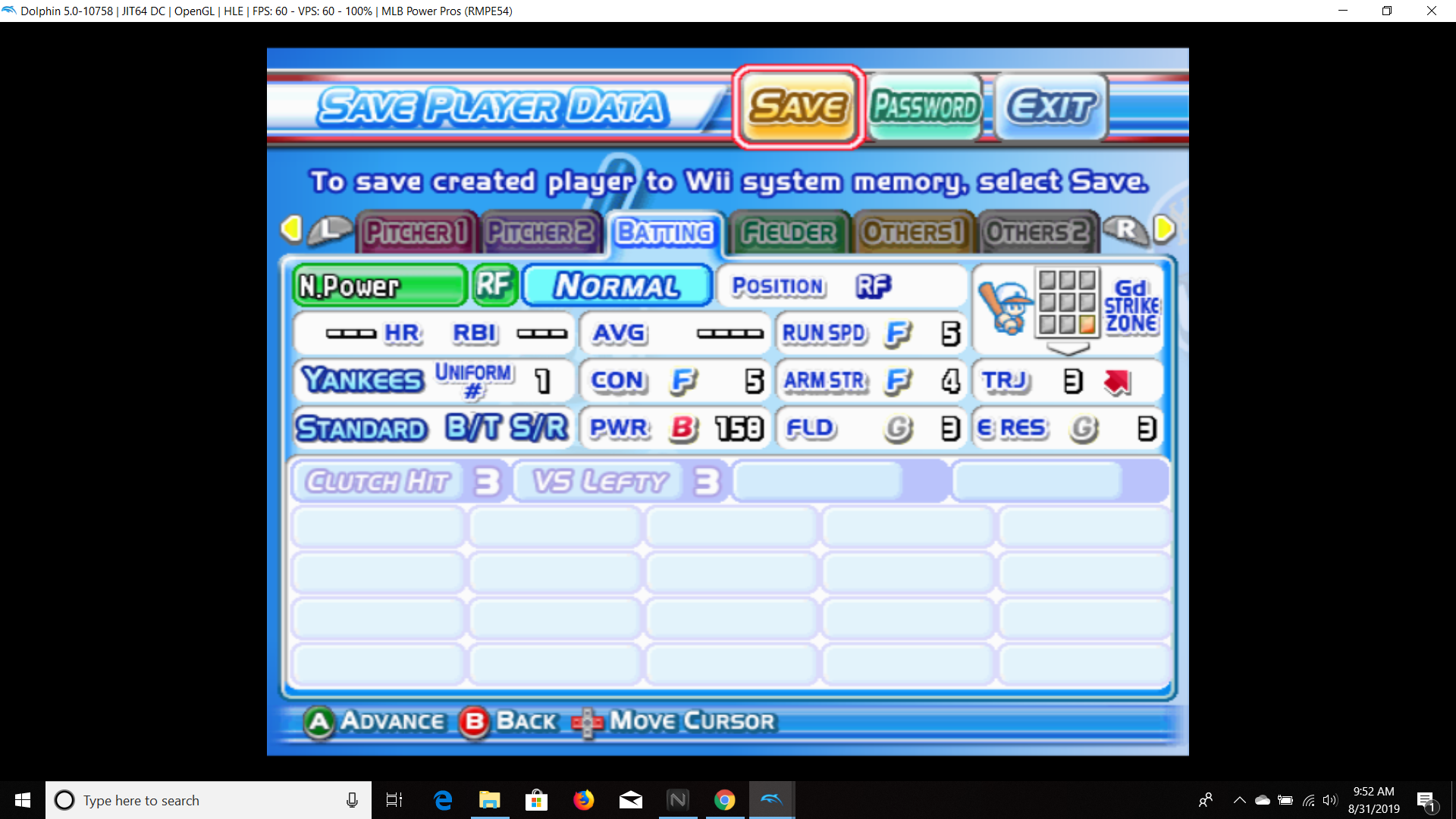This screenshot has height=819, width=1456.
Task: Click the B/T S/R text
Action: tap(507, 428)
